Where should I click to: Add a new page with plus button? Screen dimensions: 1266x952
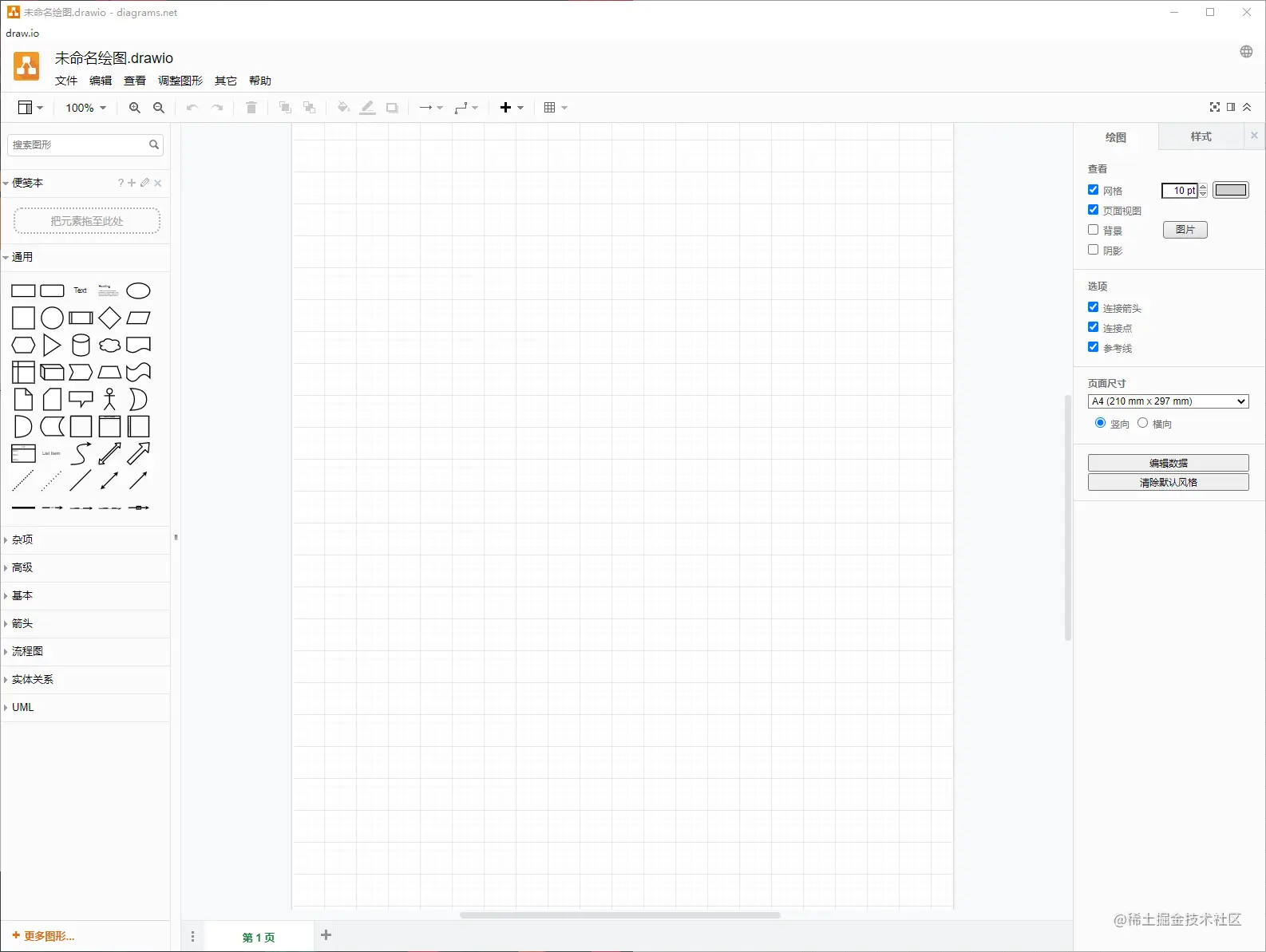click(326, 935)
